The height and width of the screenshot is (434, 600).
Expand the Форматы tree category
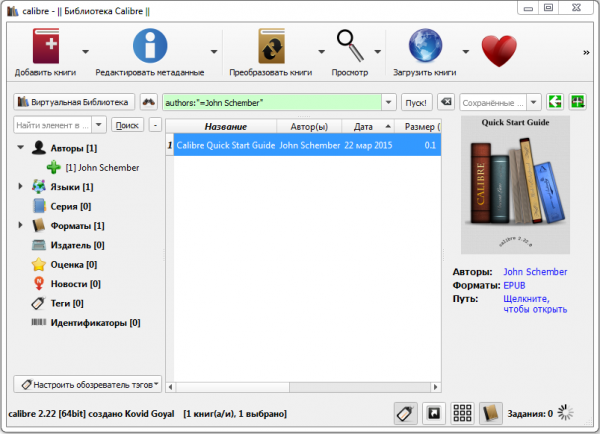[21, 225]
